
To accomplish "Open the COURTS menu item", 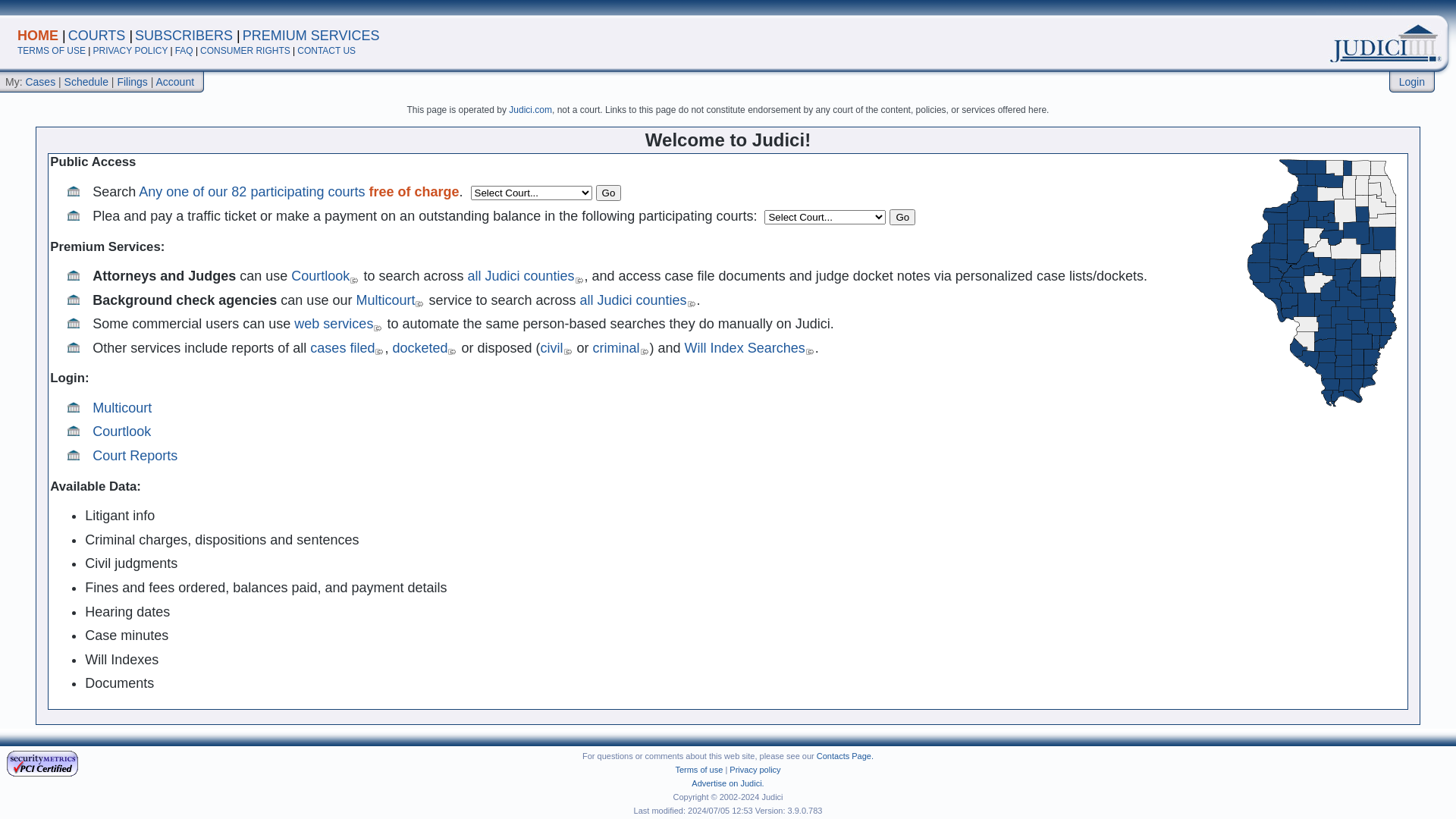I will [96, 36].
